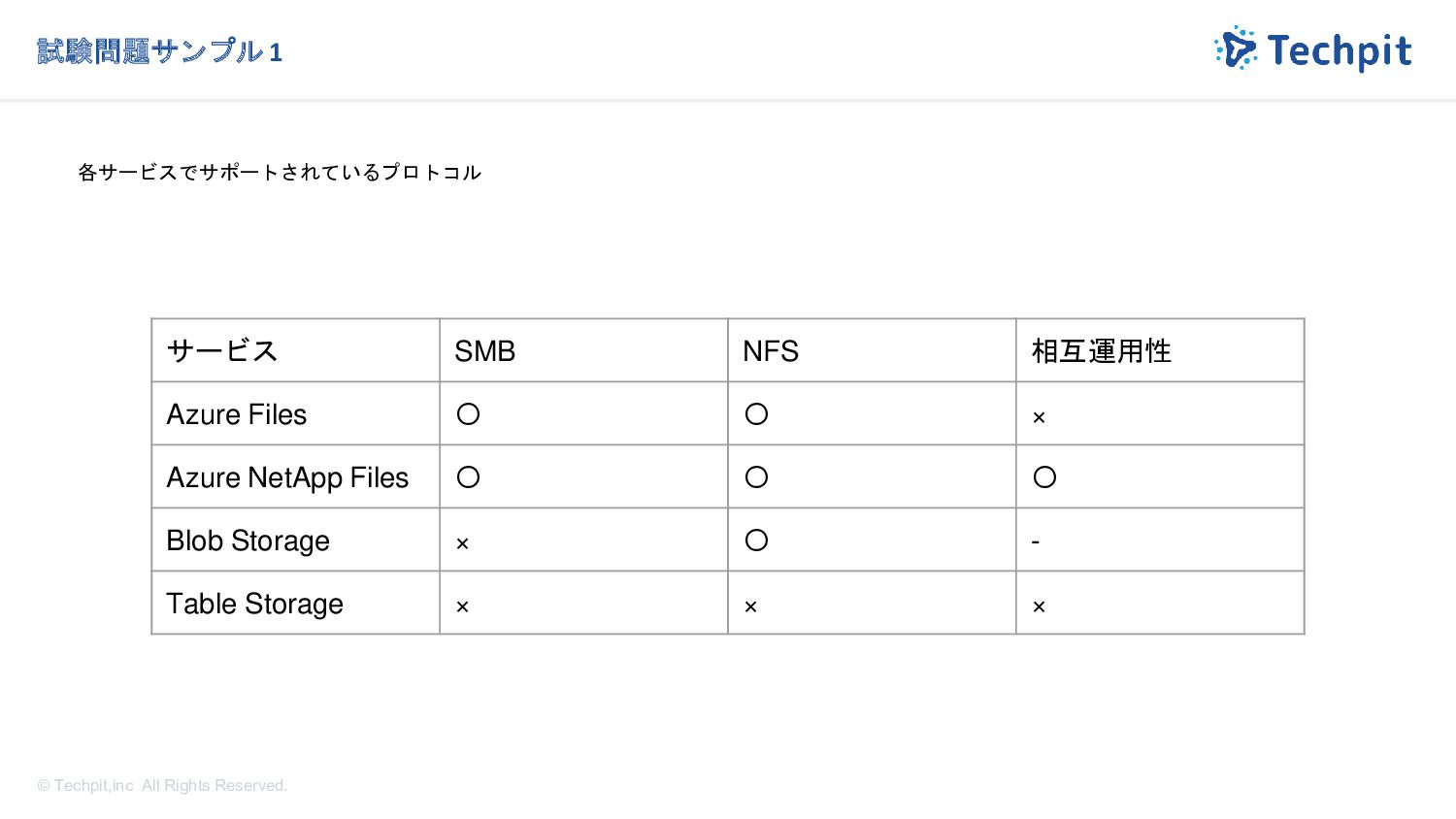The width and height of the screenshot is (1456, 819).
Task: Click the Azure NetApp Files row label
Action: pos(287,477)
